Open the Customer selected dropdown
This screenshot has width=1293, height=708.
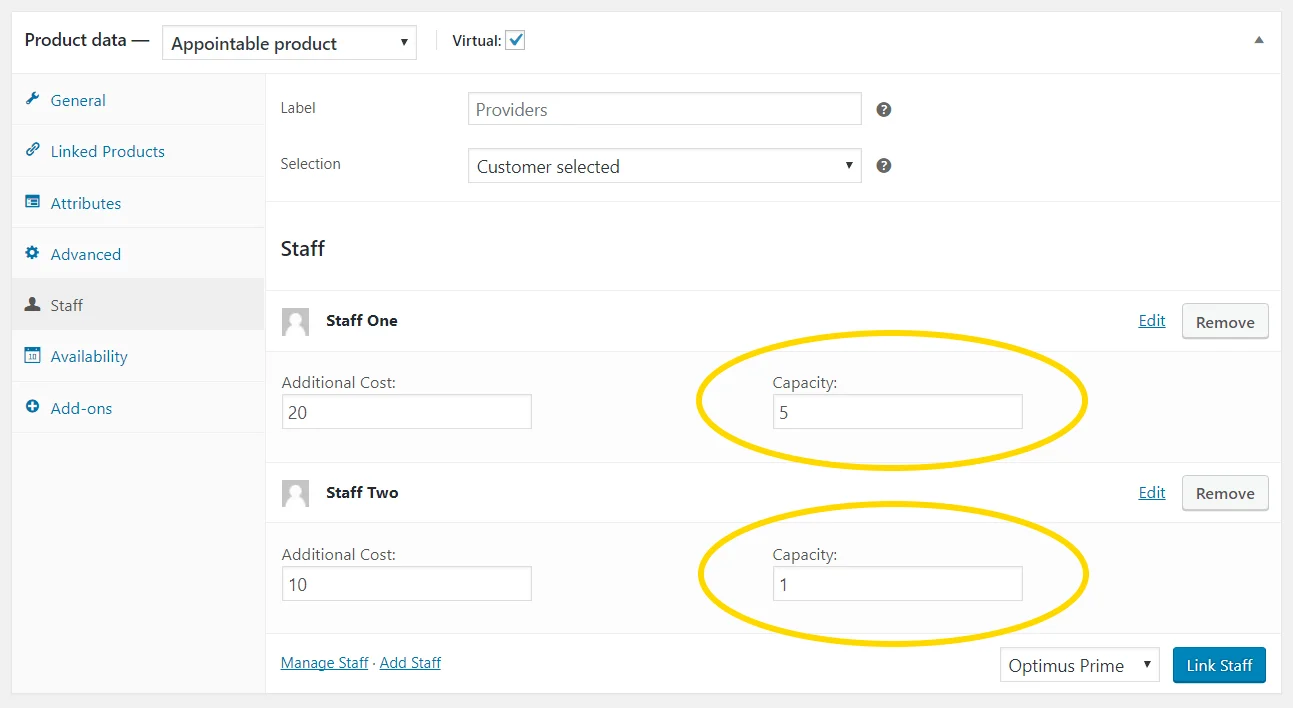[x=664, y=166]
